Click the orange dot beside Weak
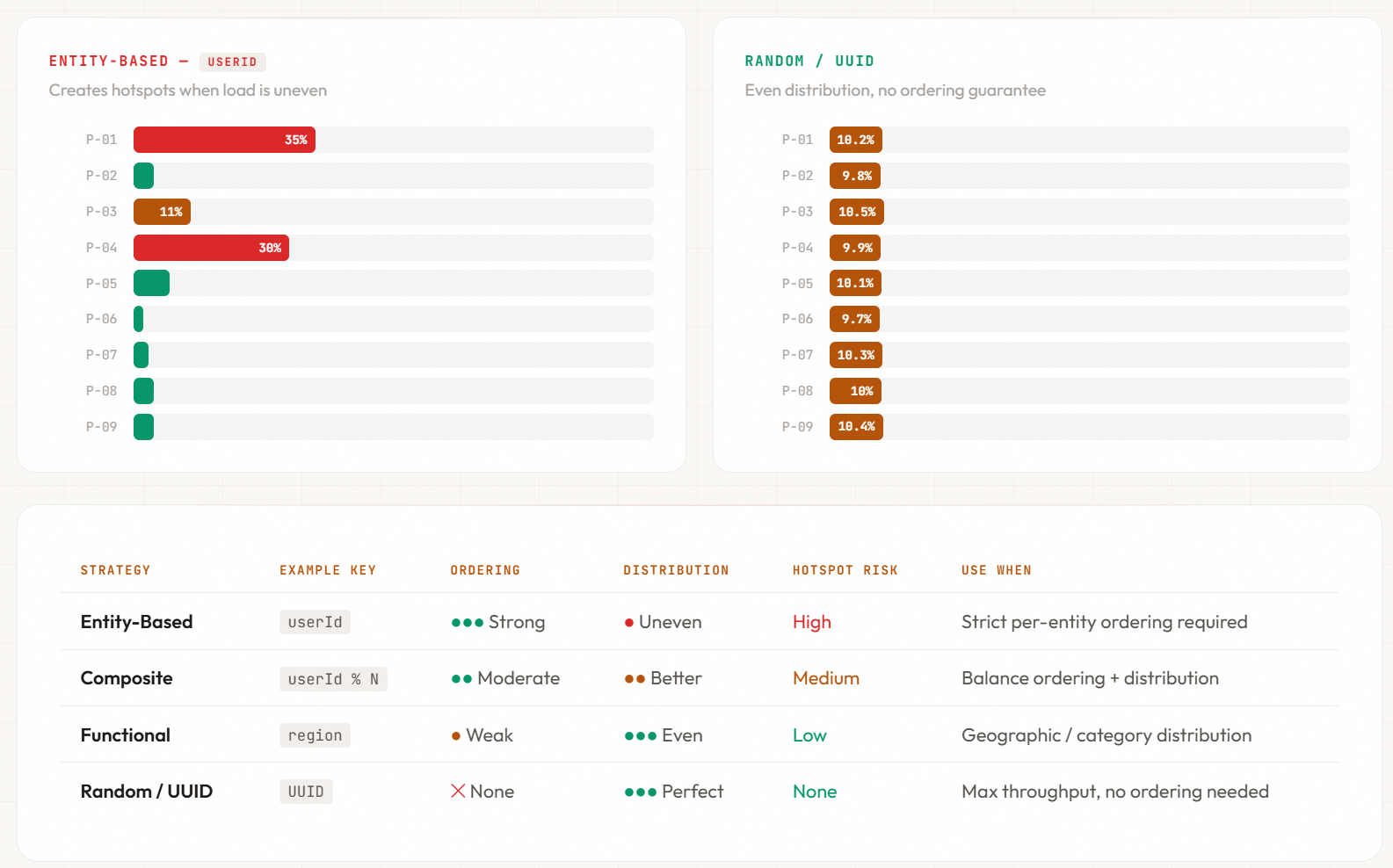The width and height of the screenshot is (1393, 868). coord(456,736)
